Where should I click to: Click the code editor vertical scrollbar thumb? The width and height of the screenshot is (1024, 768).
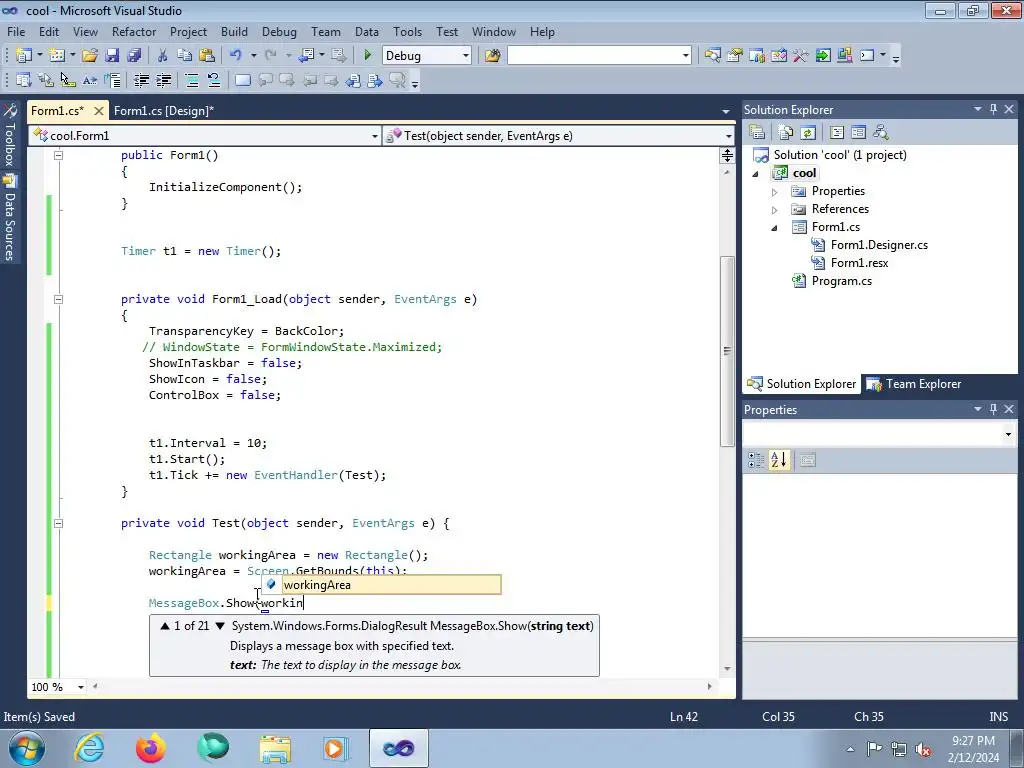[727, 351]
